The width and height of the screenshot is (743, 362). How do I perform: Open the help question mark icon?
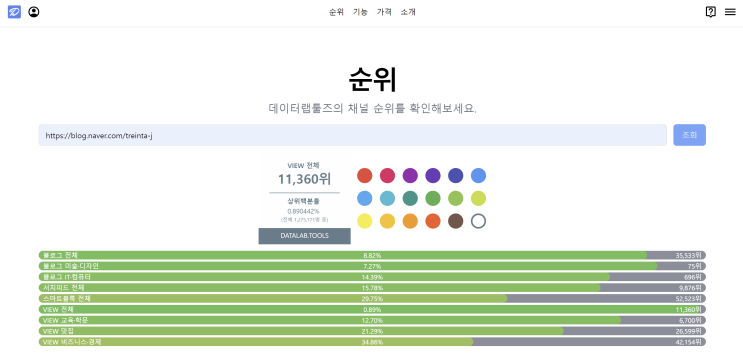click(710, 12)
